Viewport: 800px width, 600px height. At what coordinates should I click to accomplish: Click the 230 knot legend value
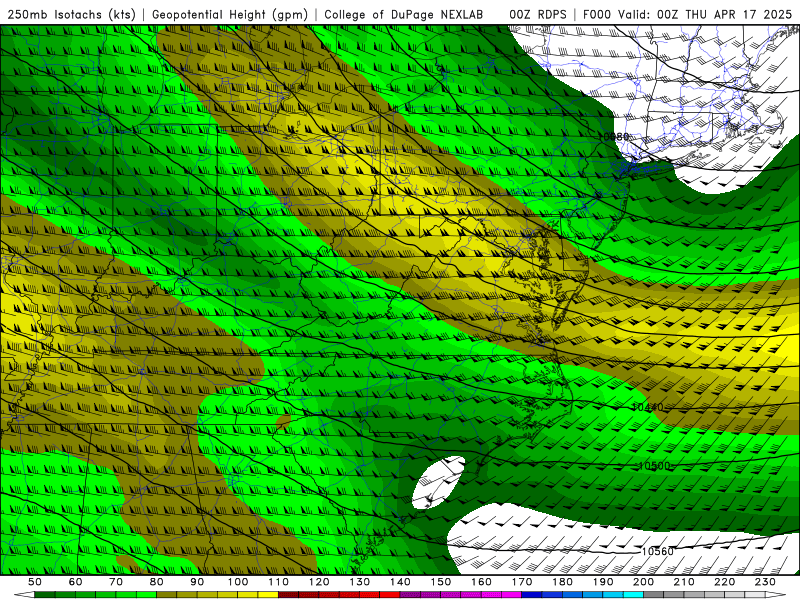(765, 582)
